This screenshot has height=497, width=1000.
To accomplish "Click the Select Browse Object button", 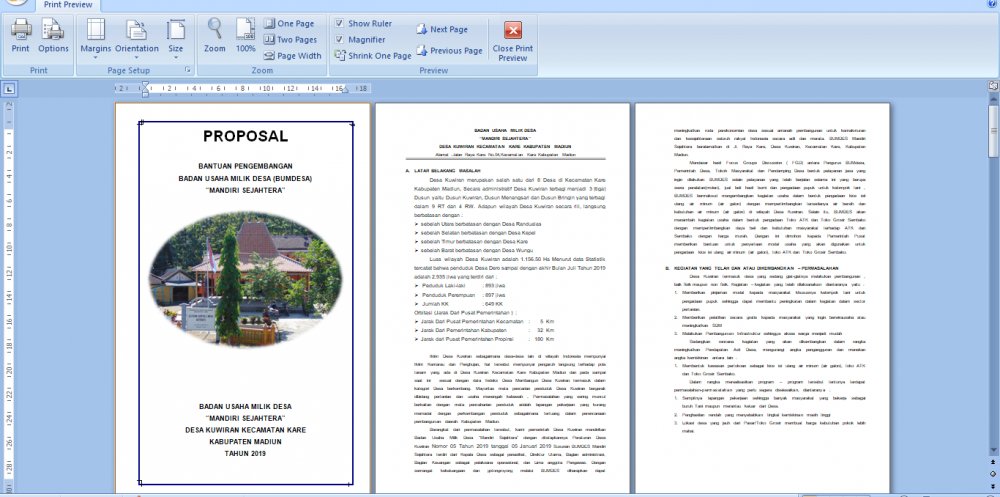I will (993, 473).
